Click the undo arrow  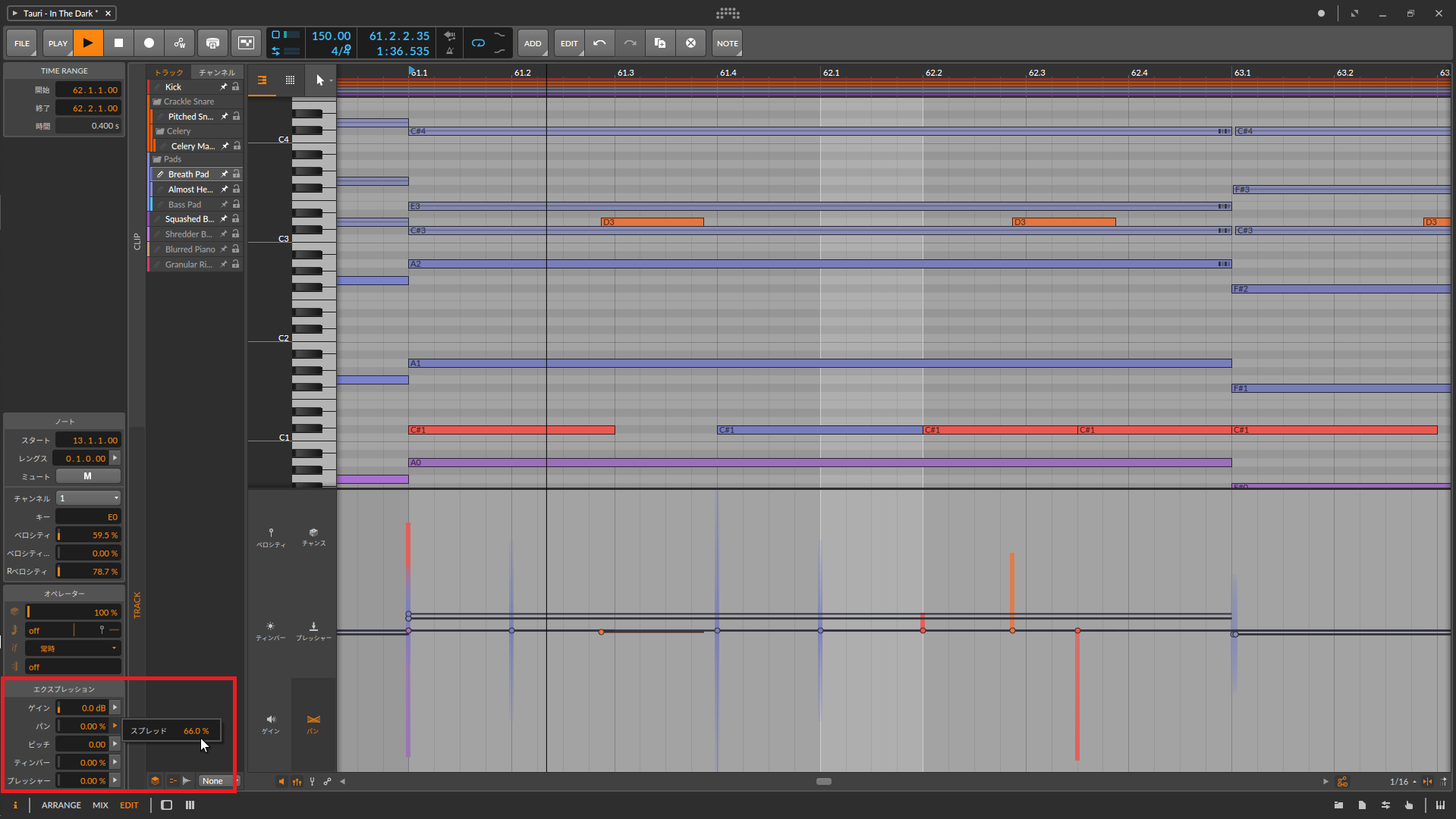pos(599,43)
